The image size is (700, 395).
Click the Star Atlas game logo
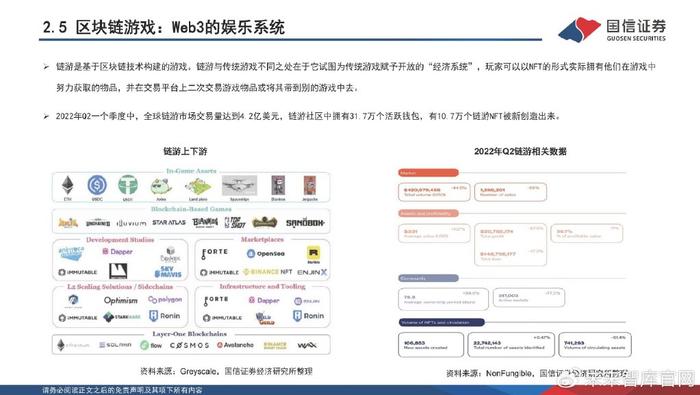169,222
